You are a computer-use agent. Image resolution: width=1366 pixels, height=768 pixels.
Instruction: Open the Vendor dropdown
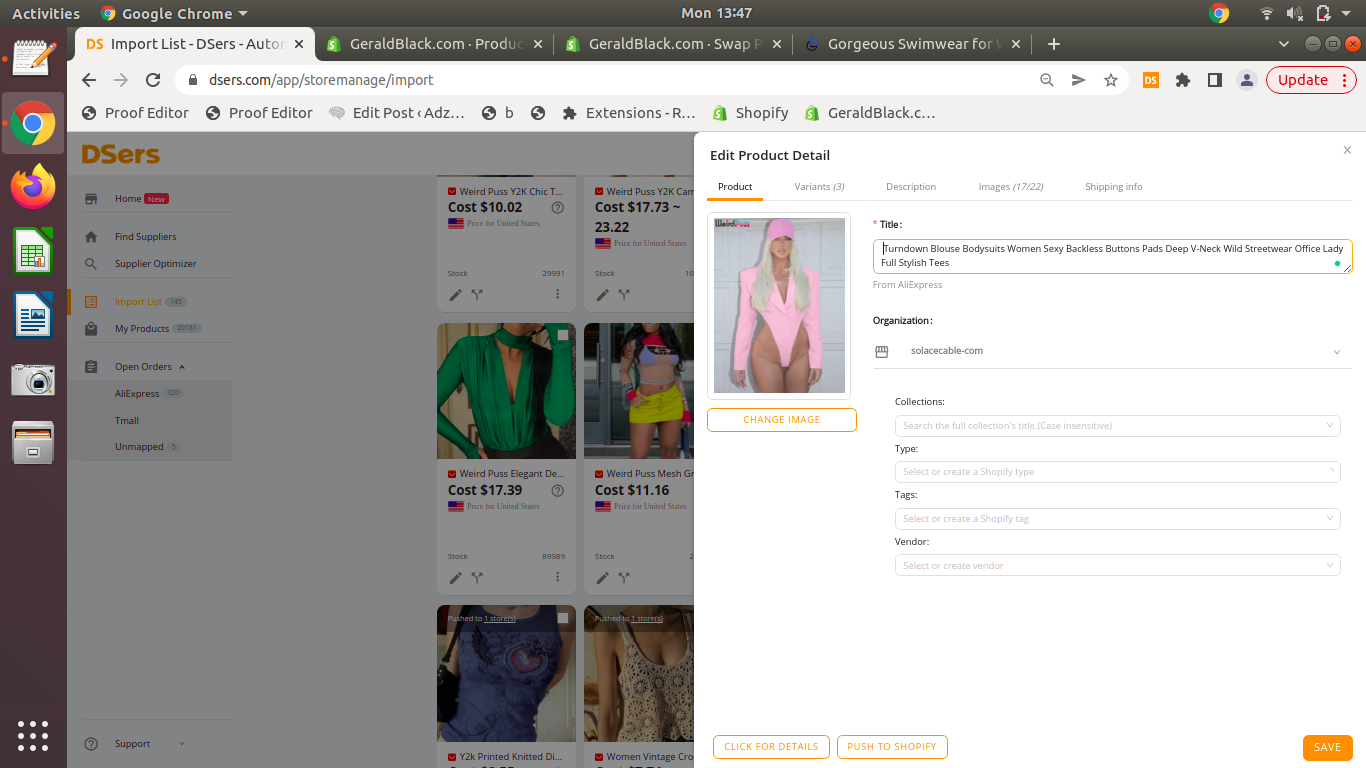point(1117,566)
